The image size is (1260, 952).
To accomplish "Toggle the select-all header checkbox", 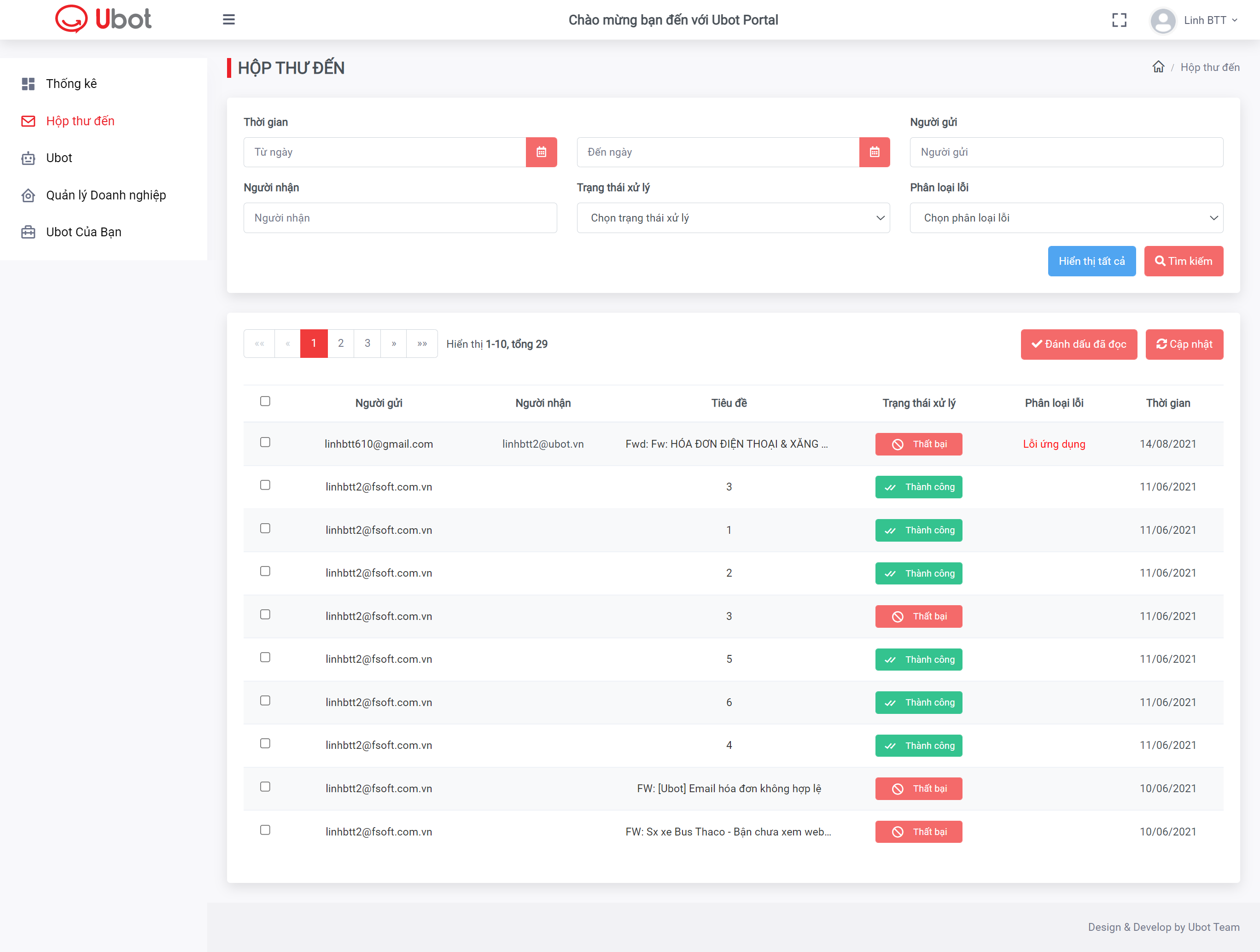I will pos(265,401).
